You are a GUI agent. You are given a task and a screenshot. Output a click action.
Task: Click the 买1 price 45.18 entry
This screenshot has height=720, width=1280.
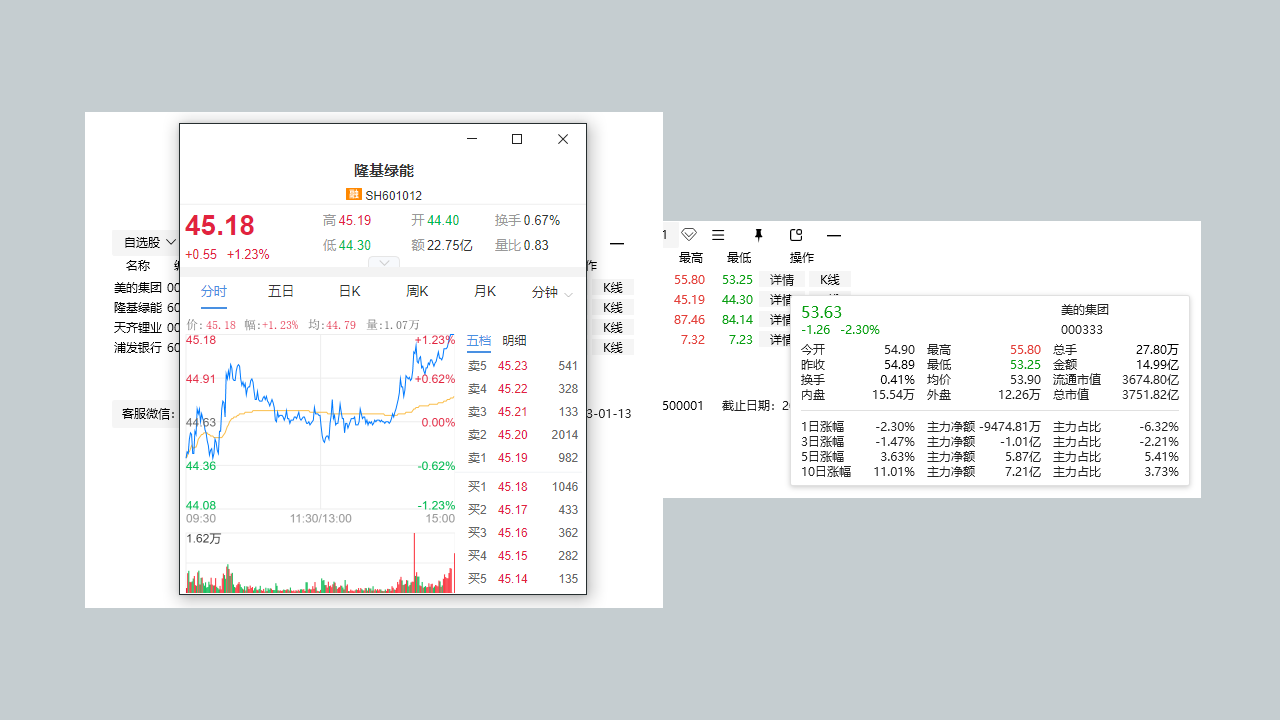(x=516, y=486)
